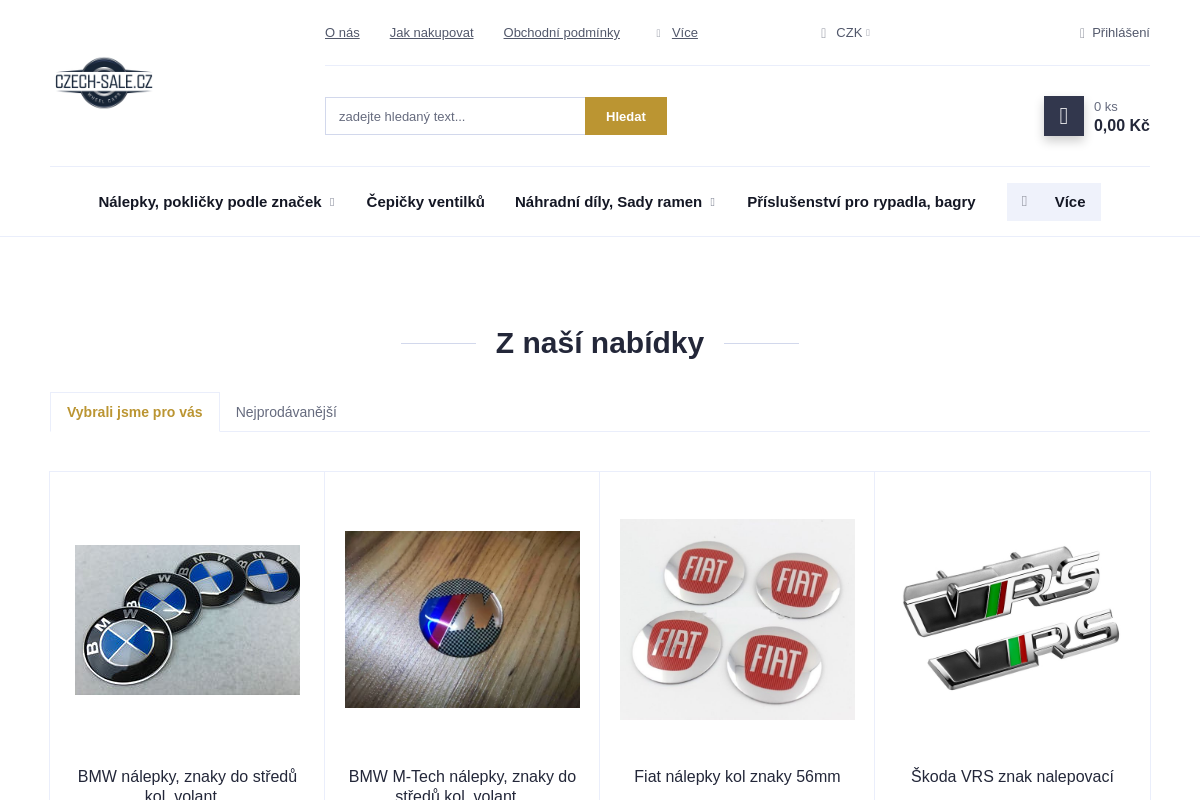Image resolution: width=1200 pixels, height=800 pixels.
Task: Open the BMW wheel center stickers thumbnail
Action: pyautogui.click(x=187, y=620)
